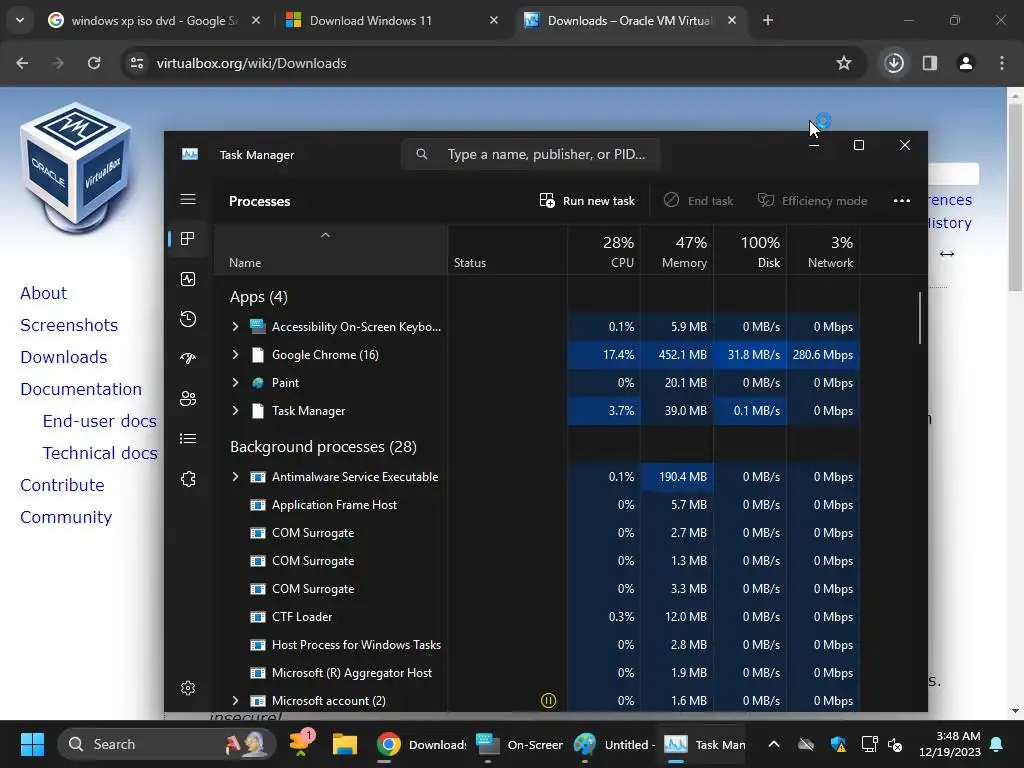This screenshot has width=1024, height=768.
Task: Expand Google Chrome (16) process group
Action: [235, 355]
